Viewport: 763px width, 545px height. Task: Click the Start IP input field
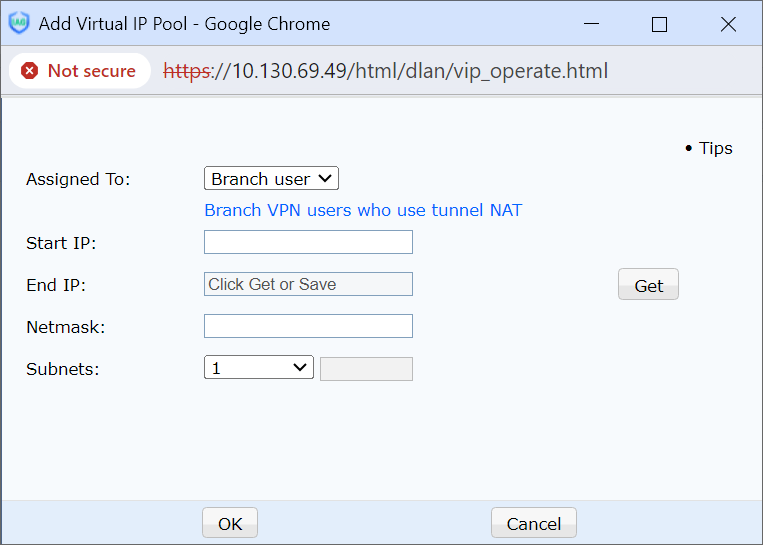coord(308,242)
